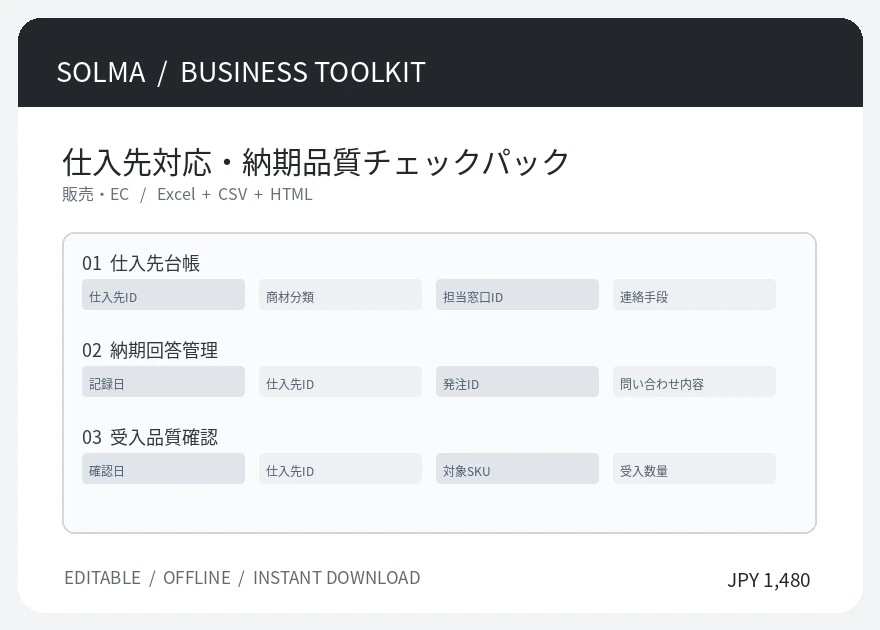Click the 仕入先ID field under 納期回答管理
The width and height of the screenshot is (880, 630).
[x=340, y=381]
